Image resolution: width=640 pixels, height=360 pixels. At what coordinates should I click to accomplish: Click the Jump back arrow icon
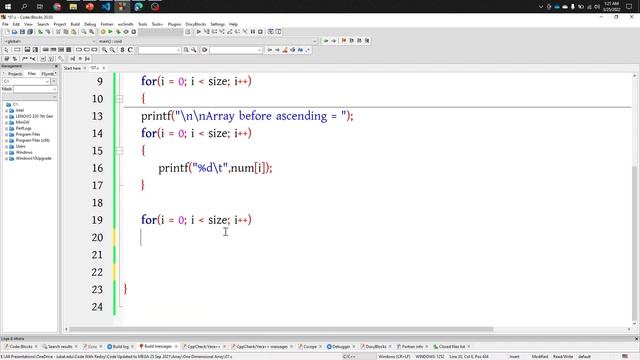326,41
